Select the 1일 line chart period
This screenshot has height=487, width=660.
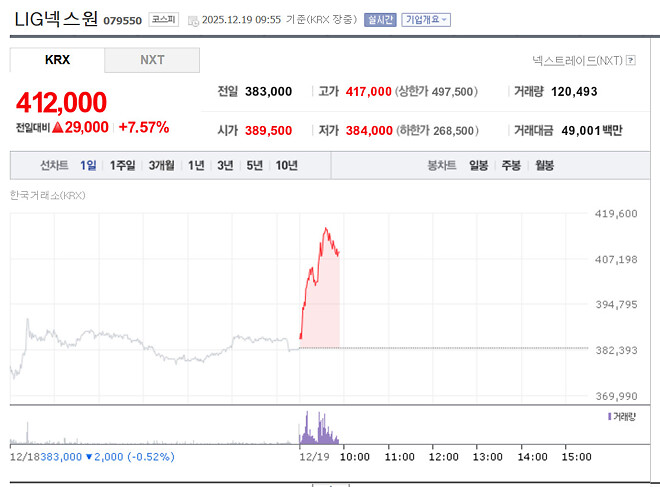[x=88, y=165]
